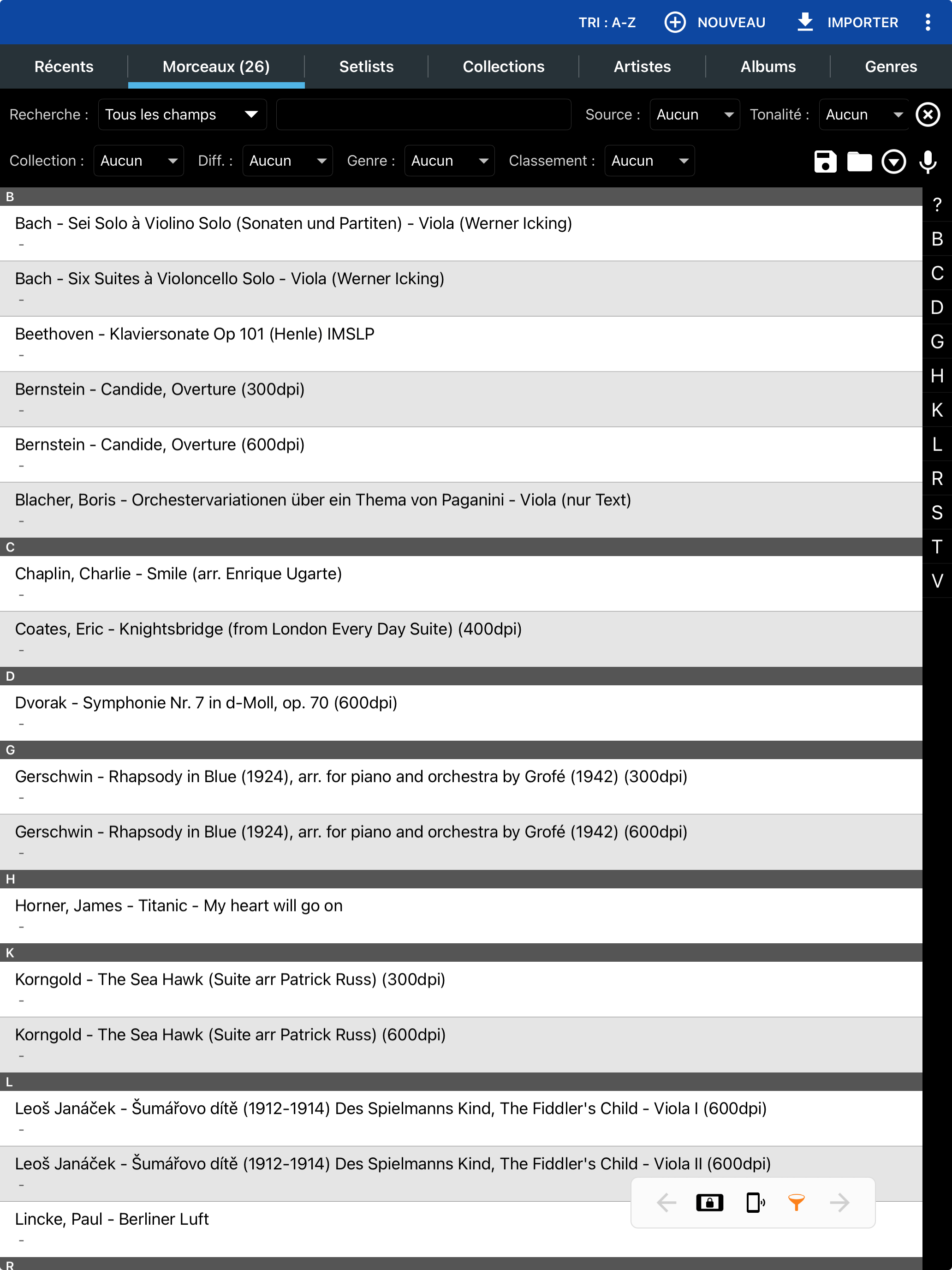Click IMPORTER to import files
The height and width of the screenshot is (1270, 952).
(x=848, y=22)
